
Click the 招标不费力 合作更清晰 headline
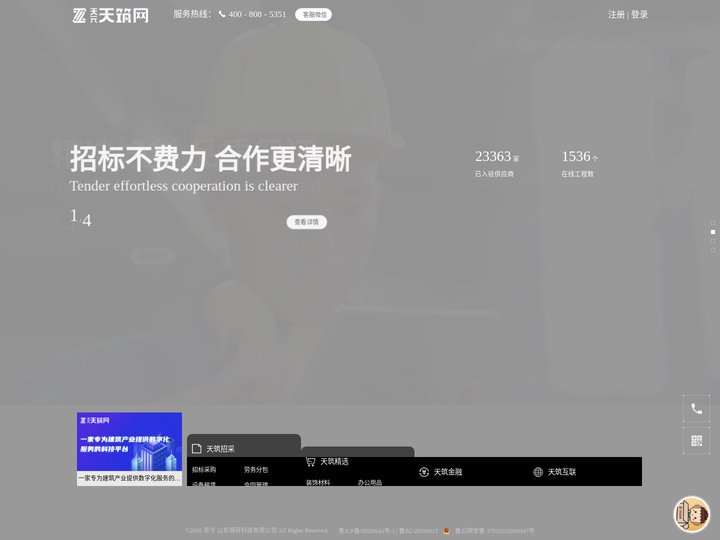pyautogui.click(x=211, y=159)
